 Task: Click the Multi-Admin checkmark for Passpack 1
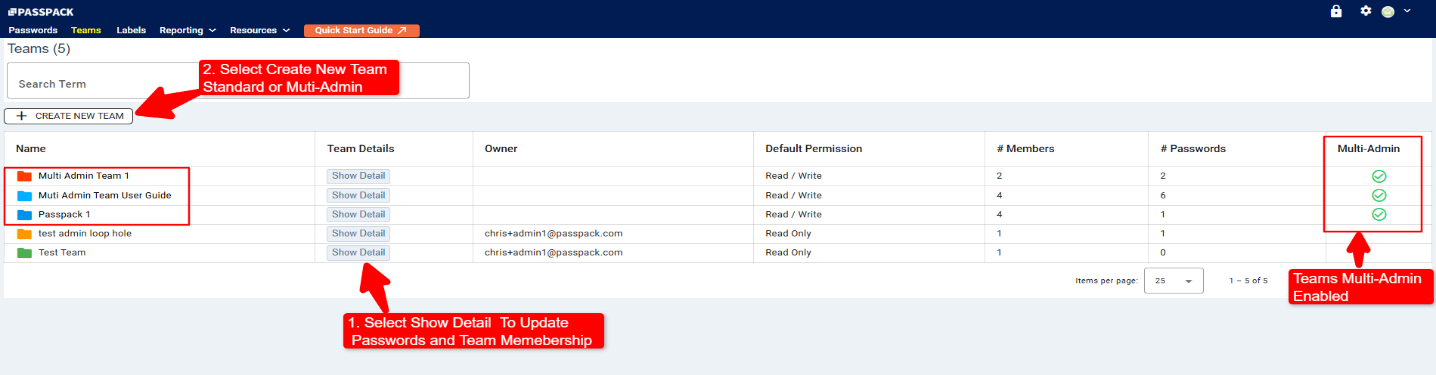tap(1378, 214)
